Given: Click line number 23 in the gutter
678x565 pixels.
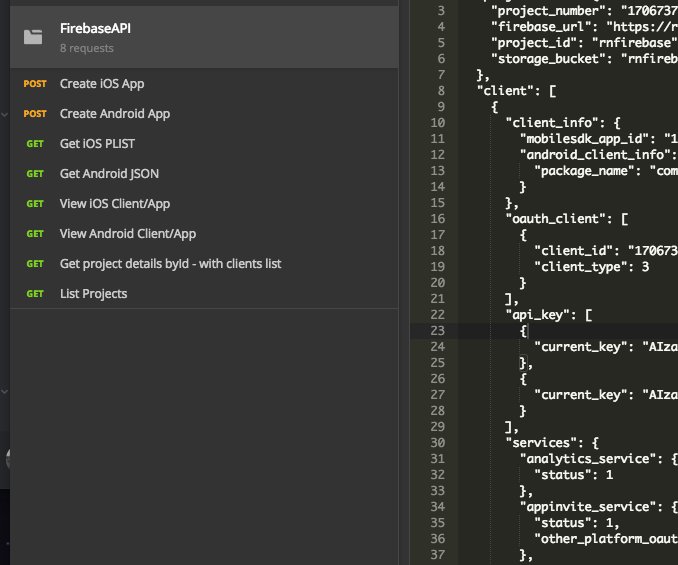Looking at the screenshot, I should (437, 331).
